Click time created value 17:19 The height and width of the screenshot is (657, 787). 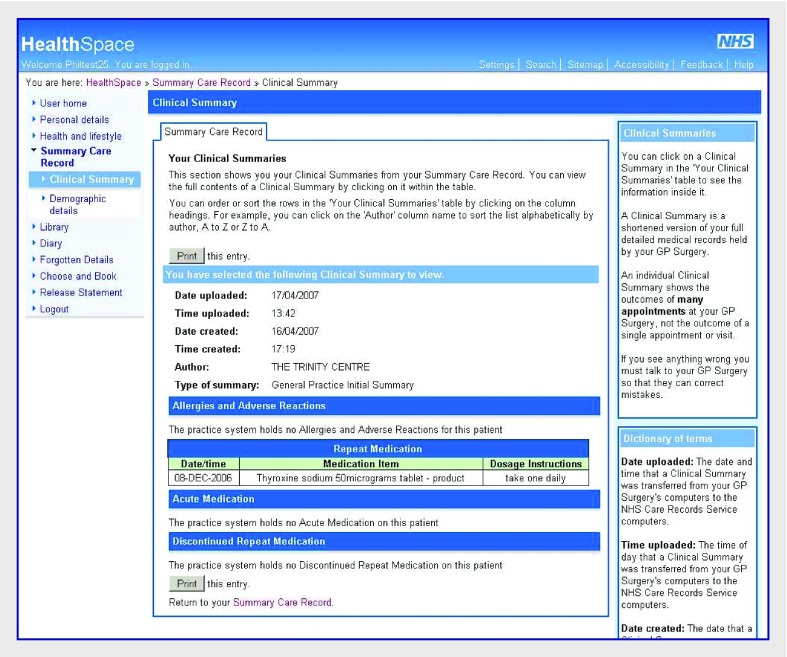(284, 349)
